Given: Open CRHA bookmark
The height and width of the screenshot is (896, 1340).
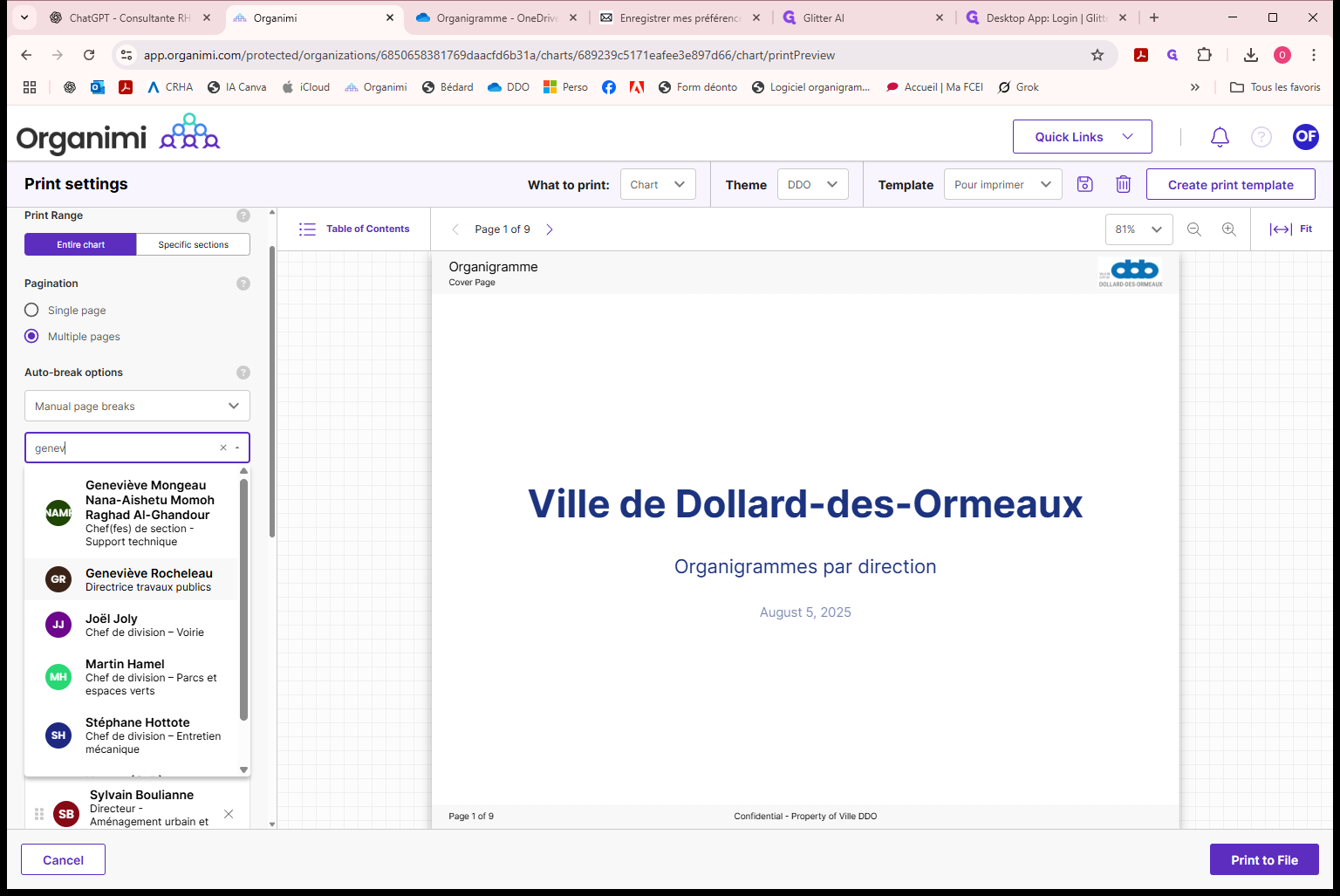Looking at the screenshot, I should coord(170,87).
